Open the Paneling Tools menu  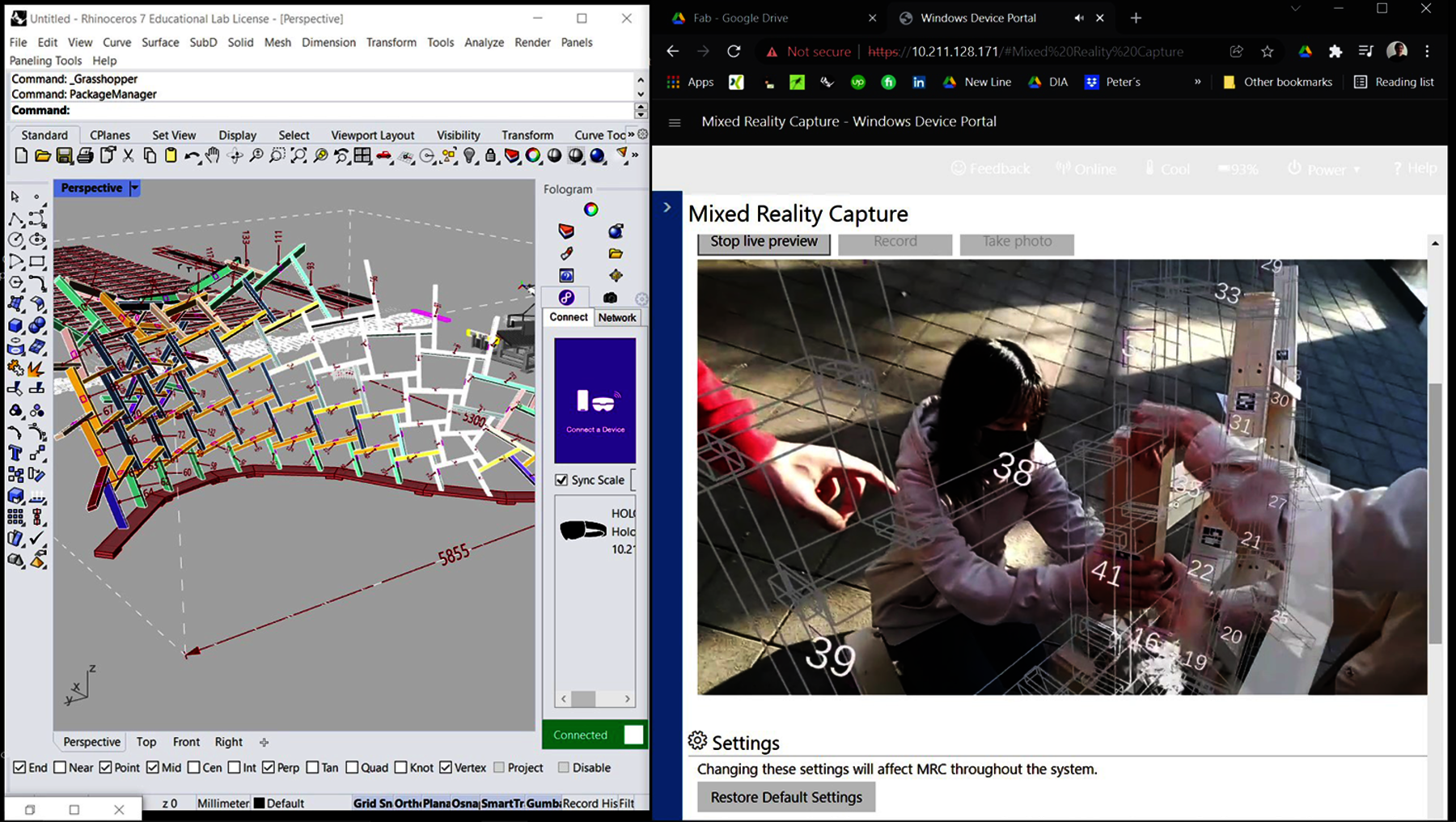(45, 61)
